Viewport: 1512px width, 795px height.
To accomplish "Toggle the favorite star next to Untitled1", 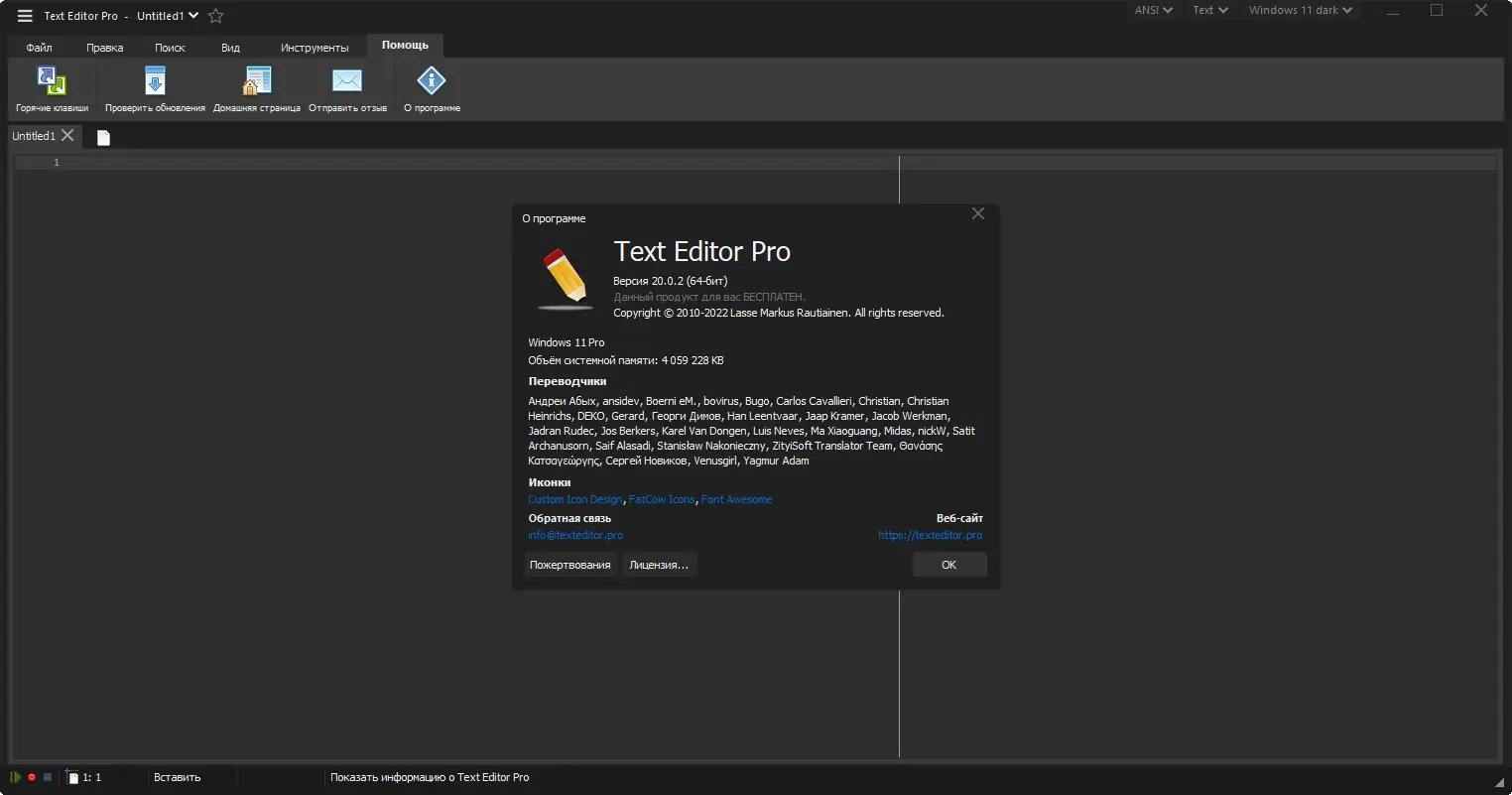I will pos(215,16).
